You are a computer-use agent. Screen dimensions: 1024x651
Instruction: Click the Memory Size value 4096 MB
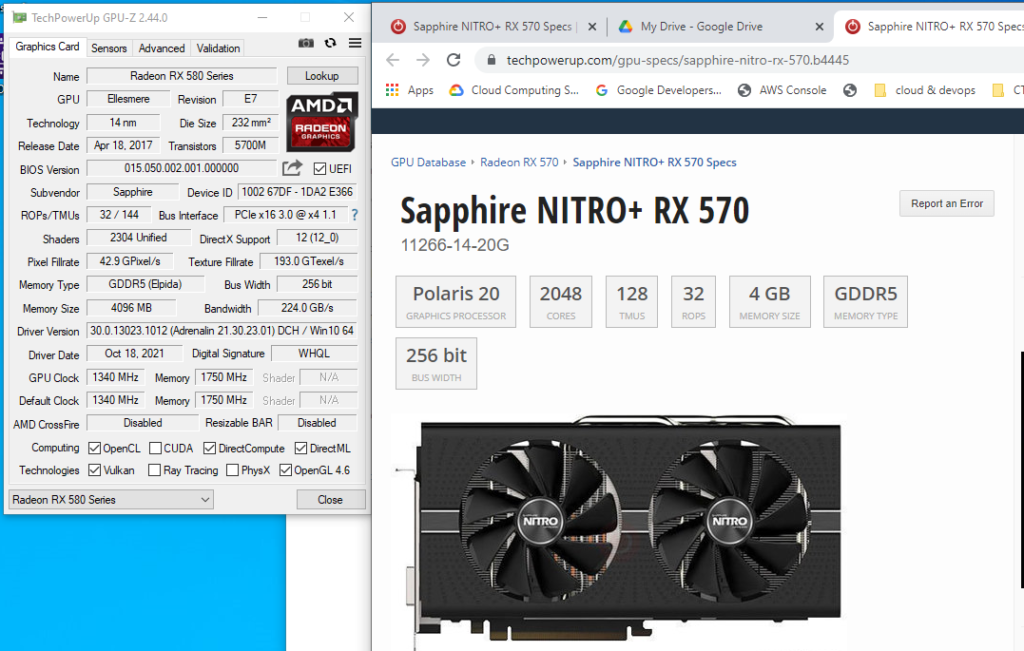point(131,308)
